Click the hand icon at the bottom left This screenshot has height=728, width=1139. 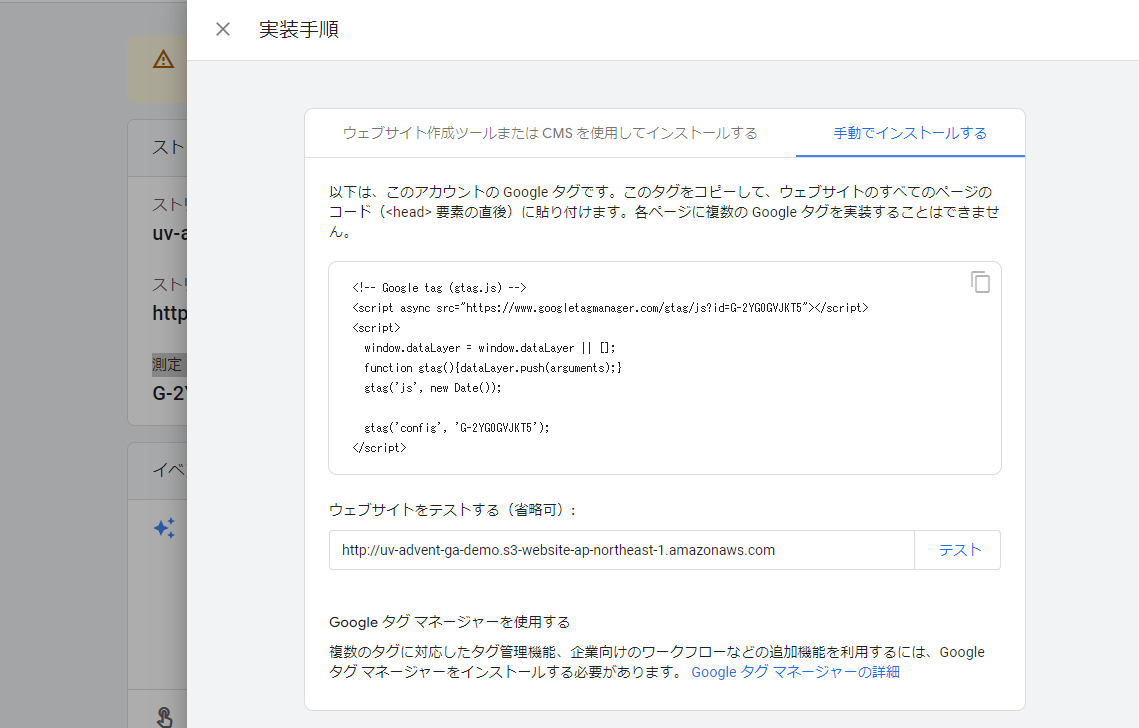tap(163, 718)
